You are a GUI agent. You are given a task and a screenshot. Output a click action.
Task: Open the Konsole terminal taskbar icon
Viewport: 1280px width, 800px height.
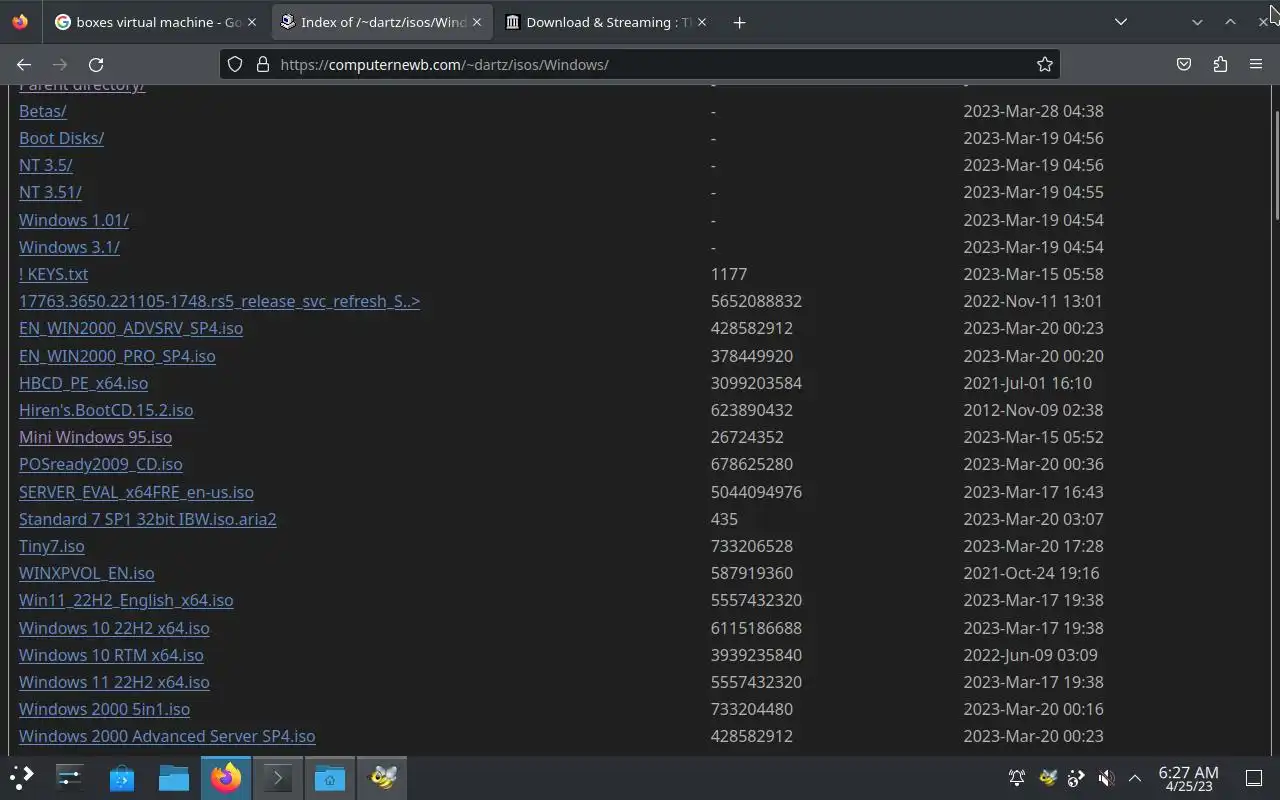tap(278, 777)
